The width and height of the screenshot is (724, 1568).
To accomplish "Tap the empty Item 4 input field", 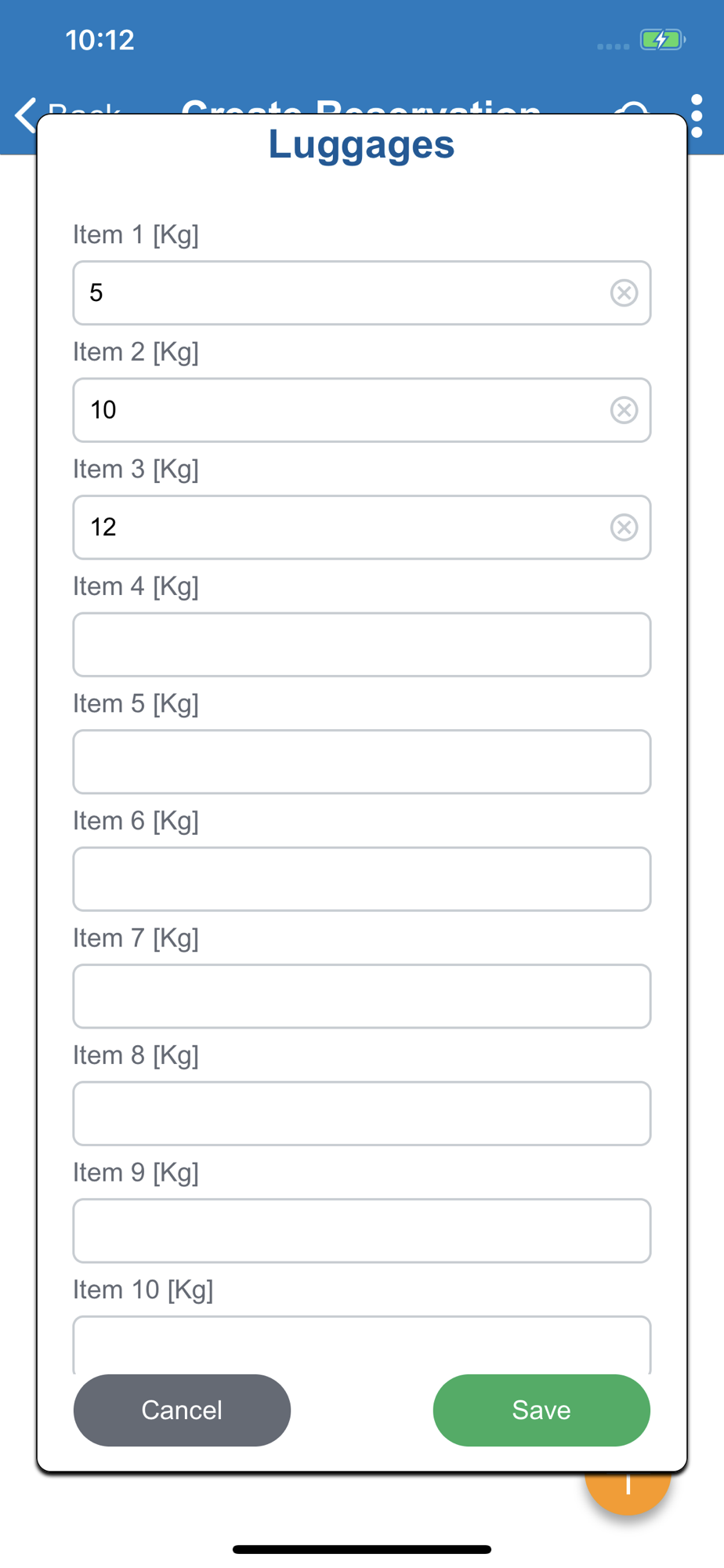I will point(361,644).
